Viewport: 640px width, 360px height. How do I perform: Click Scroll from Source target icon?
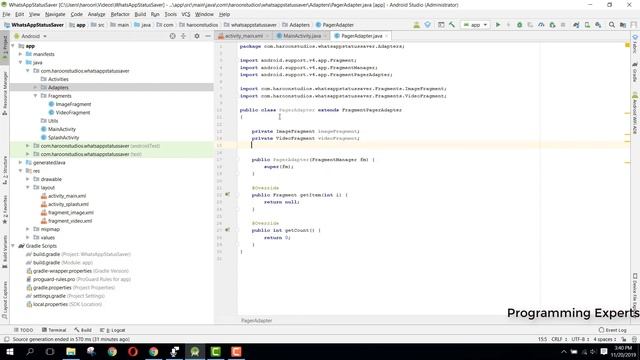tap(173, 36)
